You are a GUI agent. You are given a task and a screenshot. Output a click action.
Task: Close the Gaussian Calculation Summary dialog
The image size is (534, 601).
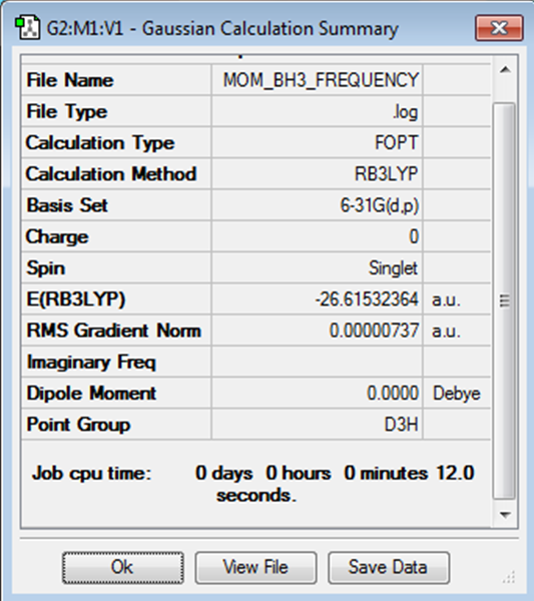pyautogui.click(x=499, y=28)
